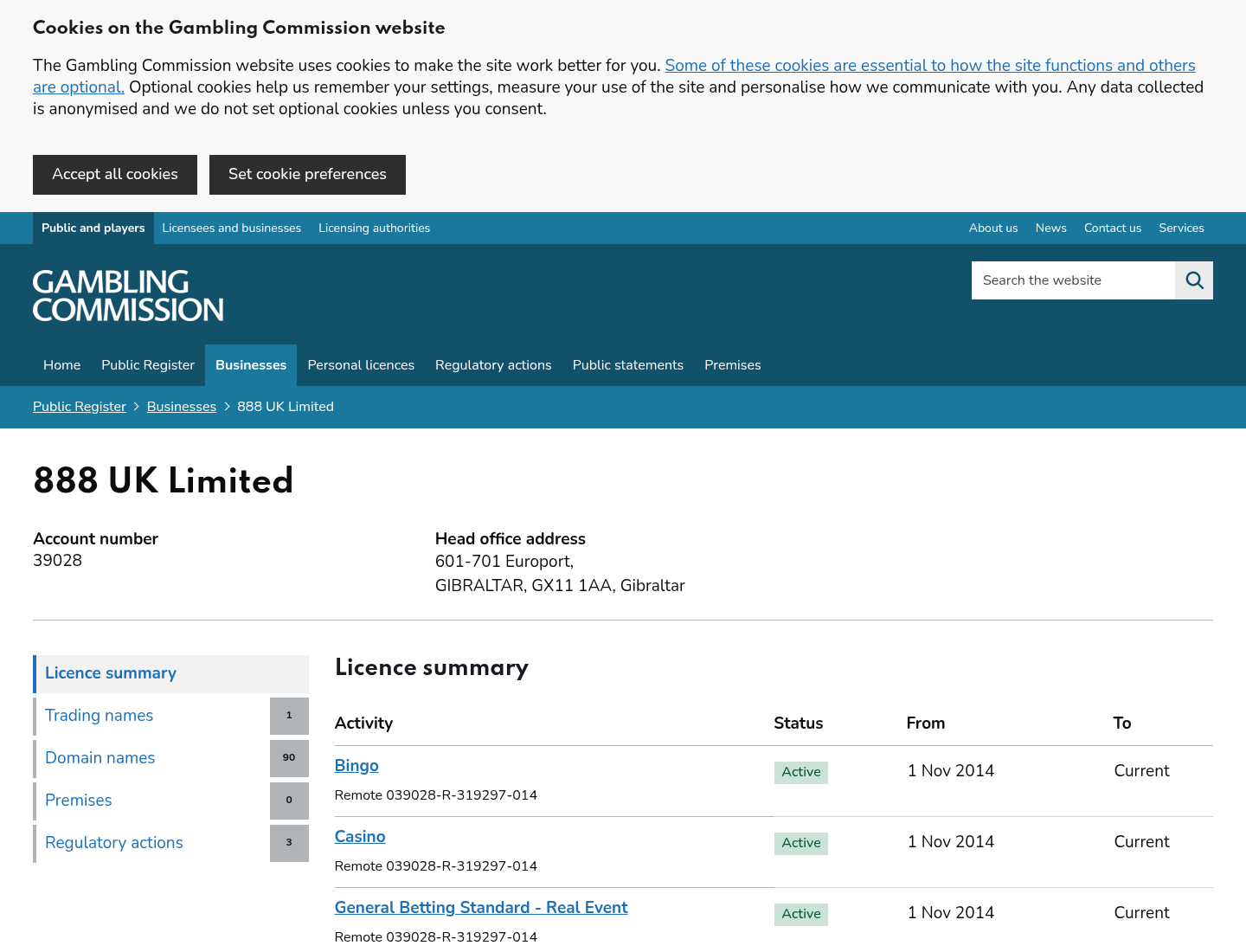Click the 888 UK Limited page heading
Screen dimensions: 1246x952
tap(164, 481)
